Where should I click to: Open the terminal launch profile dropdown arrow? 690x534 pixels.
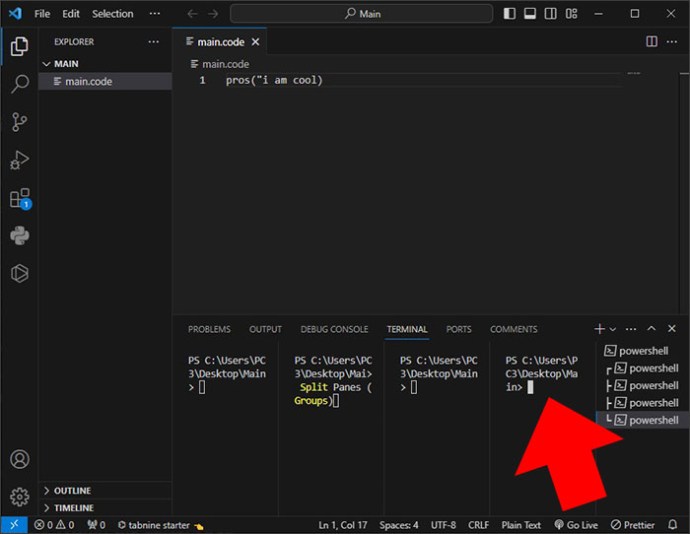[613, 329]
